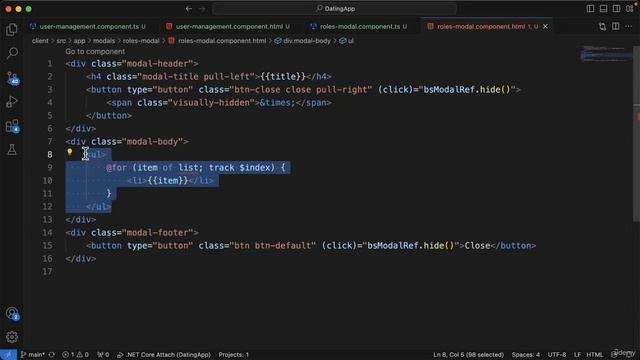Expand the app breadcrumb
The image size is (640, 360).
click(79, 41)
